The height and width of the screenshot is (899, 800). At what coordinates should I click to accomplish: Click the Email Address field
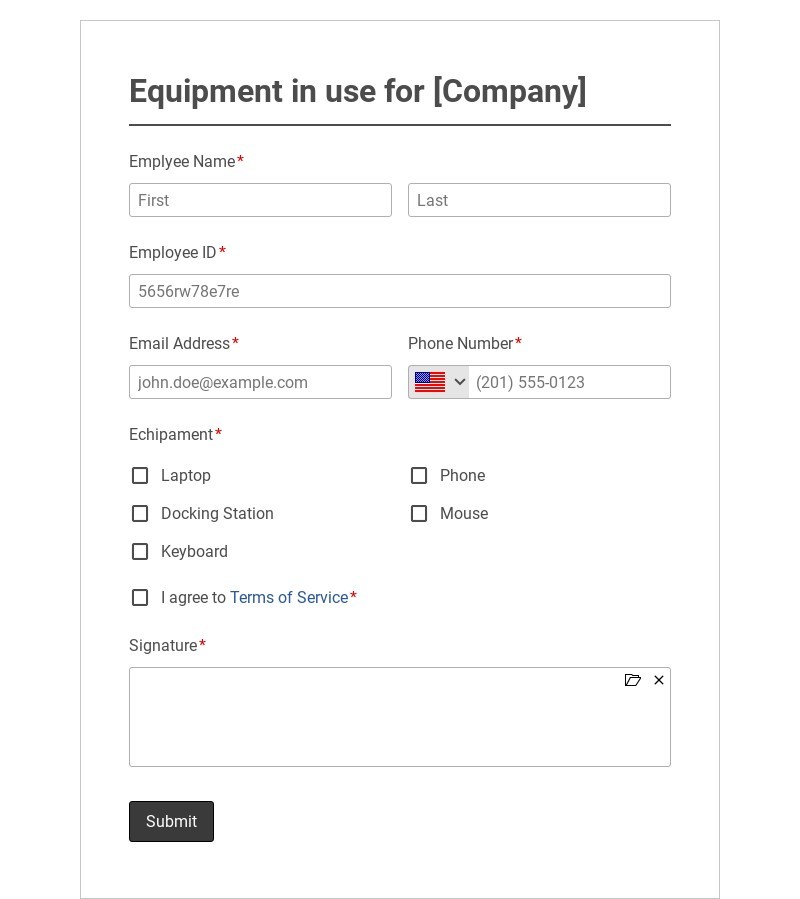[260, 382]
